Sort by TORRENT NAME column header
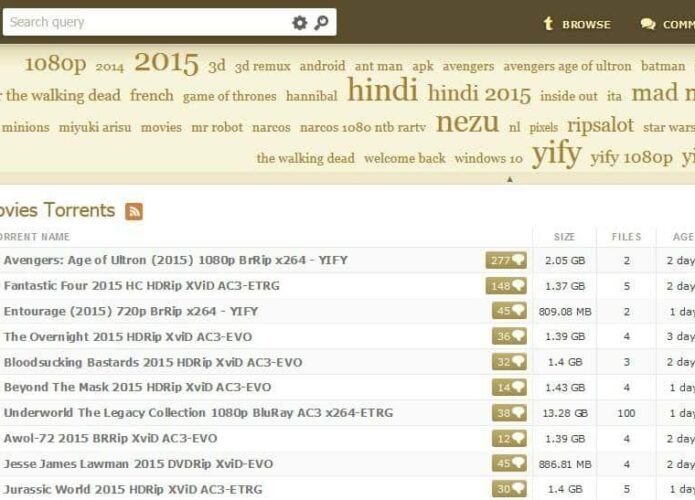Viewport: 695px width, 500px height. (x=35, y=237)
